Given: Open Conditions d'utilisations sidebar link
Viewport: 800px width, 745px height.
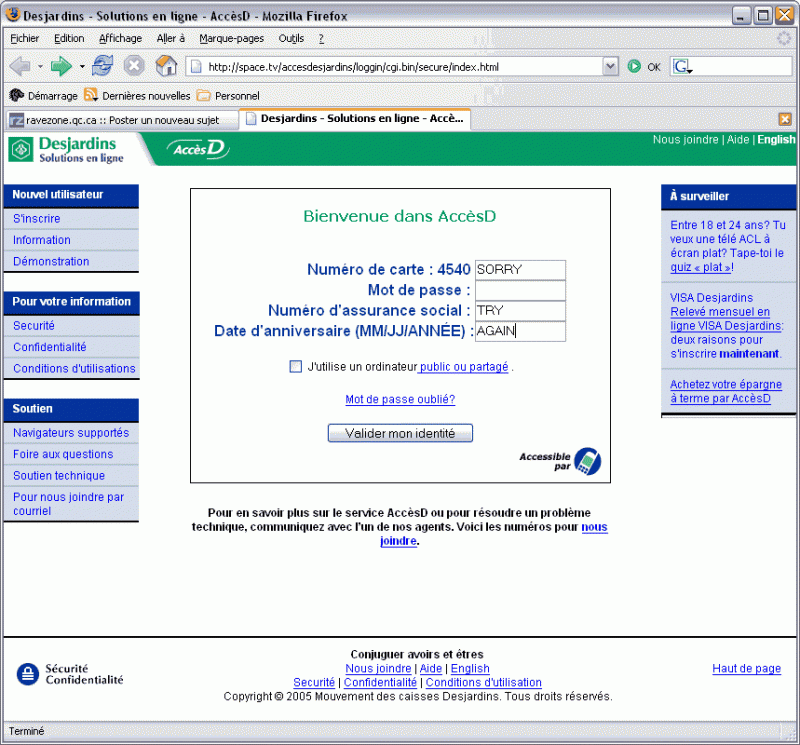Looking at the screenshot, I should [x=74, y=368].
